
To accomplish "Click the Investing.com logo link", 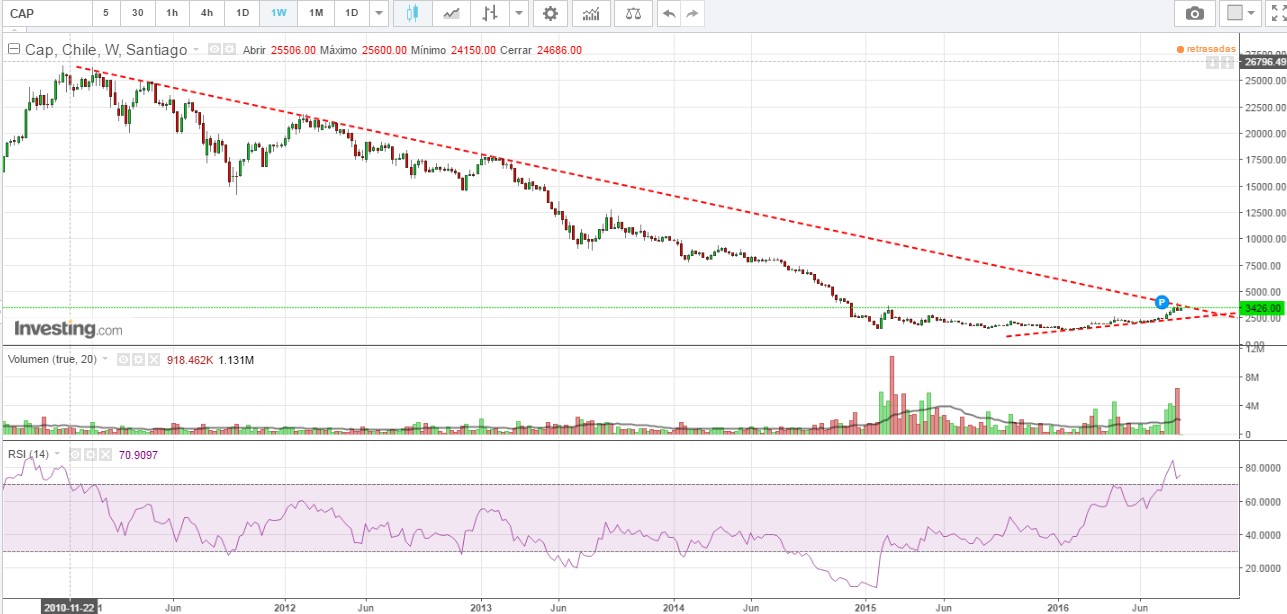I will coord(68,329).
